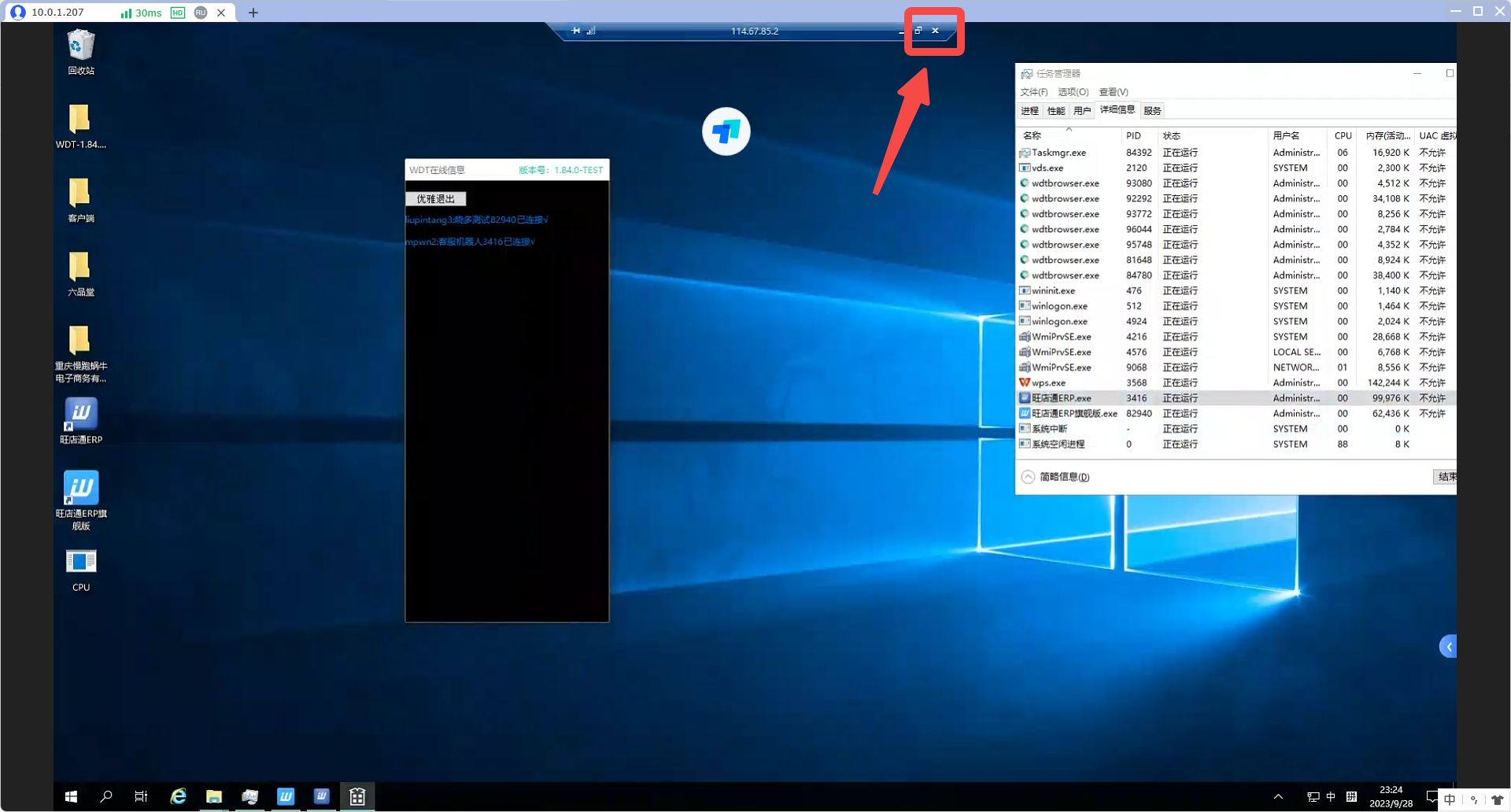
Task: Select the WDT-1.84 folder on desktop
Action: (80, 126)
